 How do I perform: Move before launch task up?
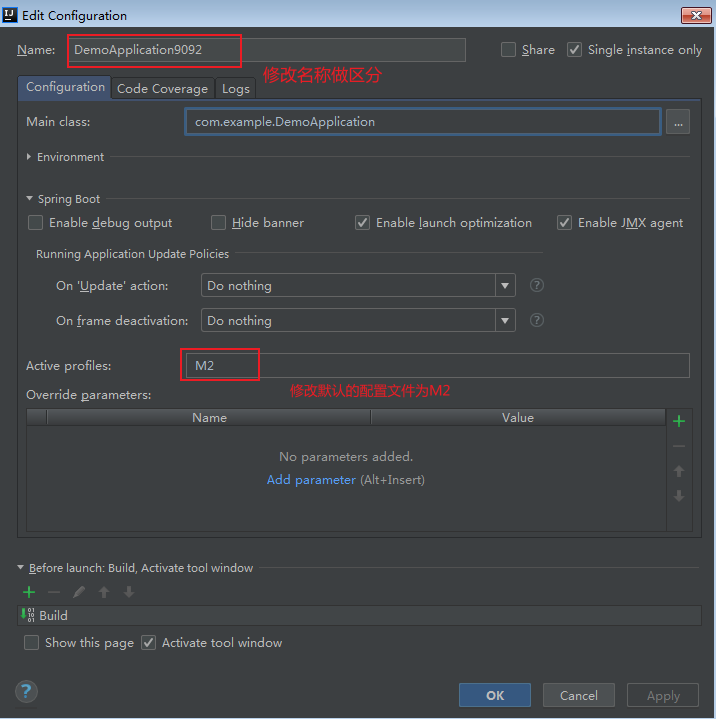pos(104,592)
